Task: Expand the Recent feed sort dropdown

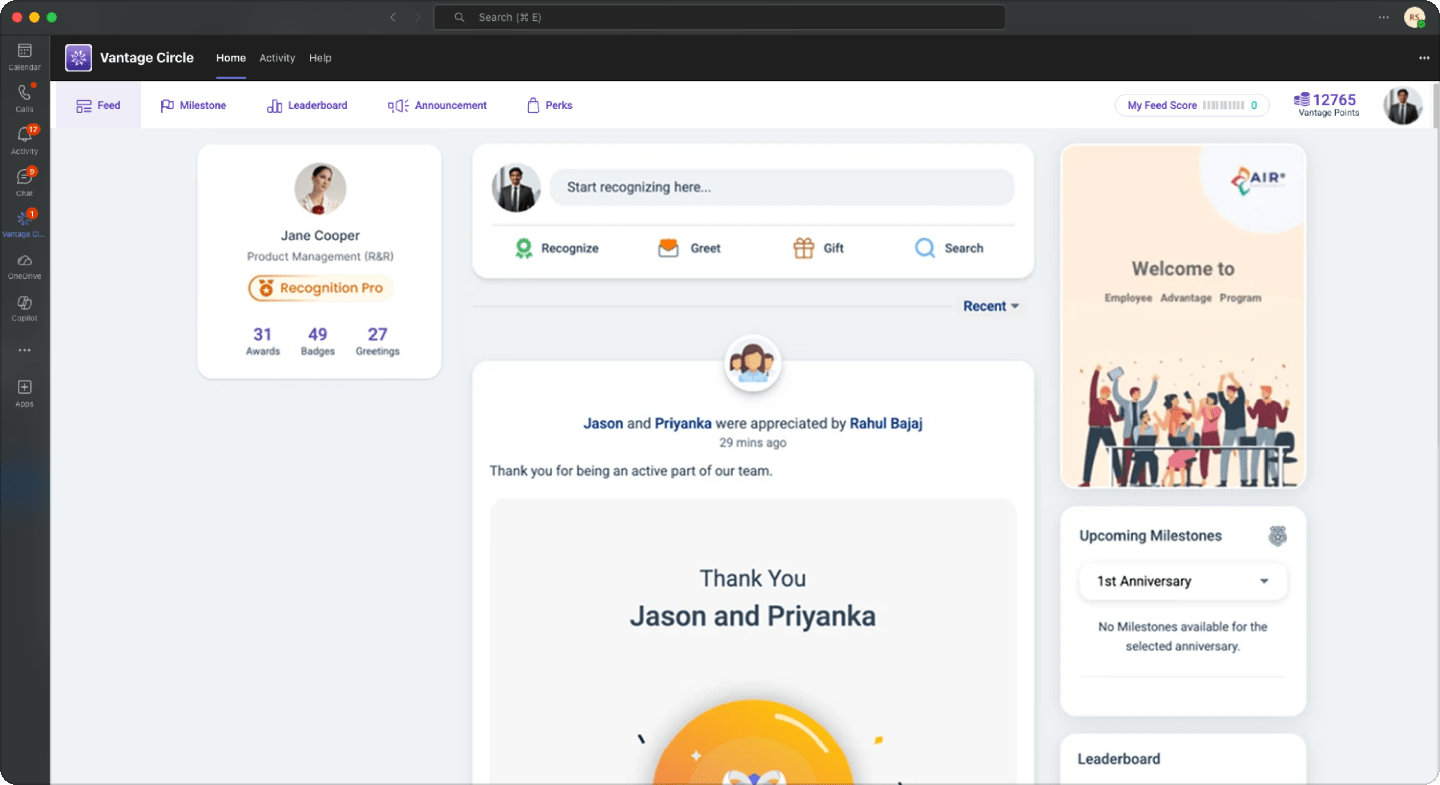Action: 991,306
